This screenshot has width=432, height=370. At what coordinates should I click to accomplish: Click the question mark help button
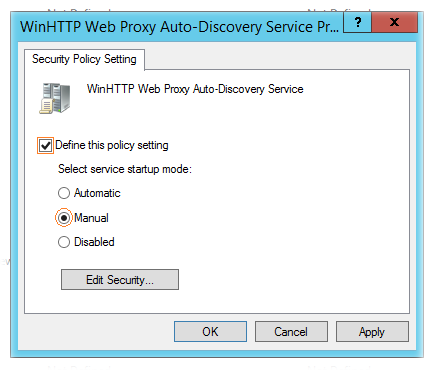point(357,22)
